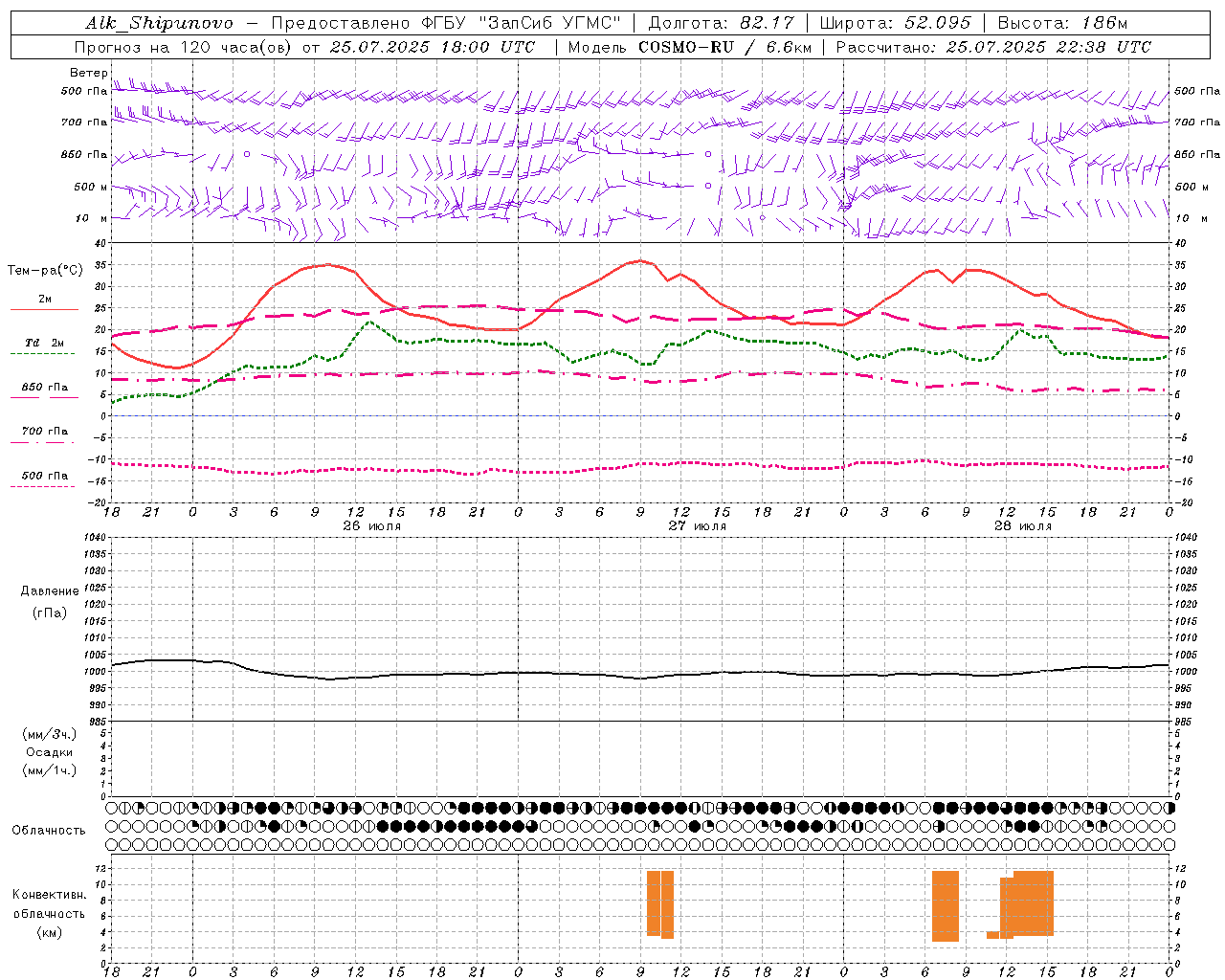Click the Высота: 186м value
Screen dimensions: 1225x980
click(x=1062, y=23)
